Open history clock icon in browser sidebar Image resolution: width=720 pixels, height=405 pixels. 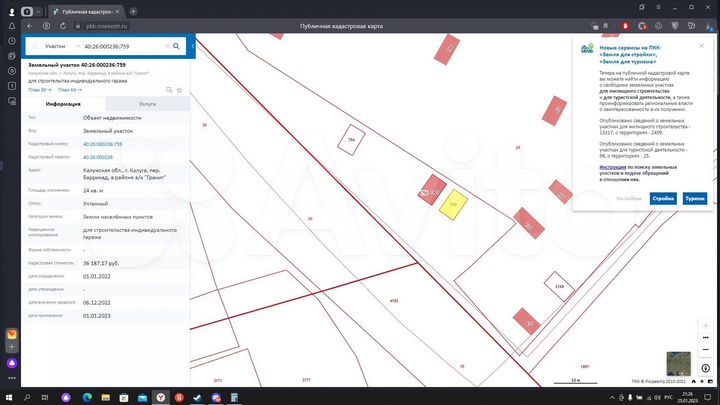pyautogui.click(x=12, y=41)
